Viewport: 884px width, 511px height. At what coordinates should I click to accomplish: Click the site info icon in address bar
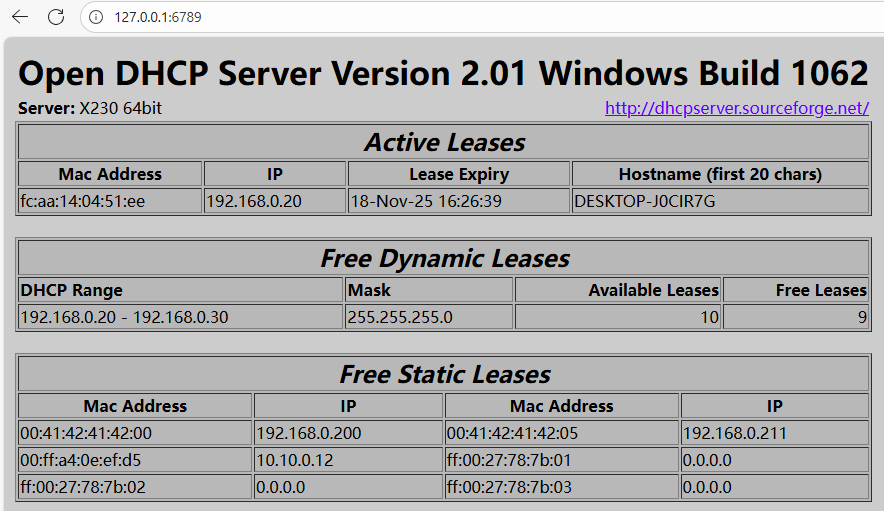(x=96, y=17)
